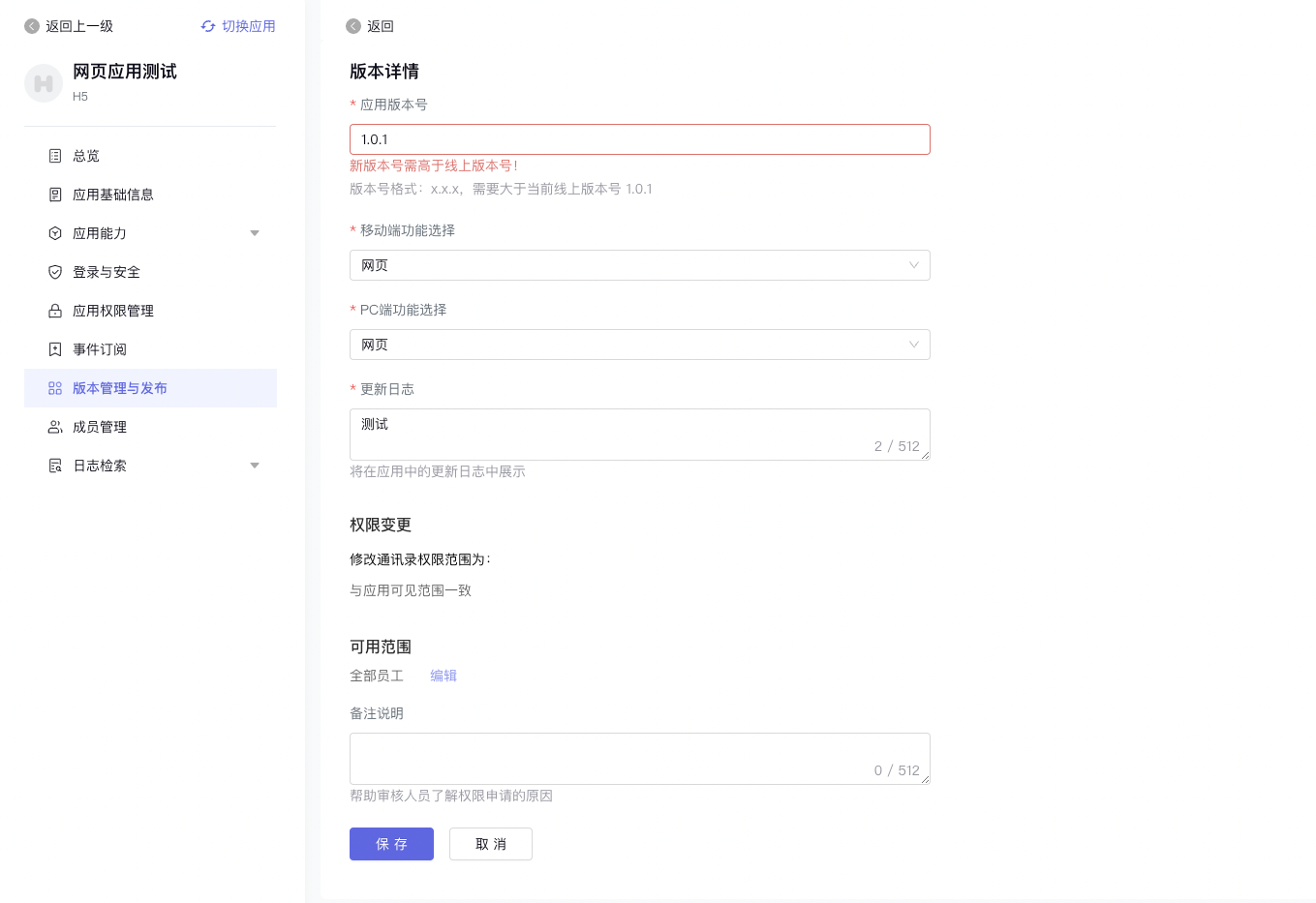Click into the 备注说明 textarea
The height and width of the screenshot is (903, 1316).
pyautogui.click(x=640, y=759)
